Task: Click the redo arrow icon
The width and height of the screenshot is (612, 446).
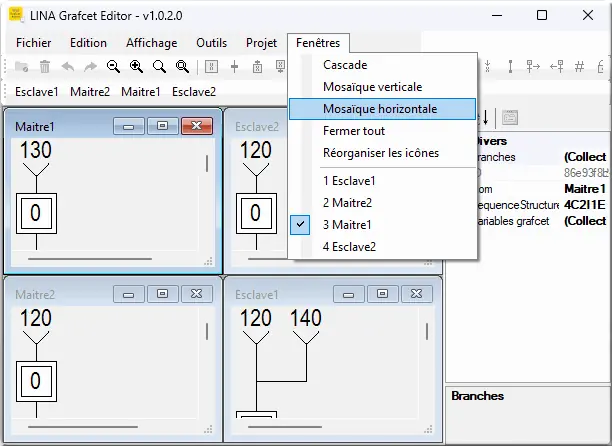Action: coord(91,66)
